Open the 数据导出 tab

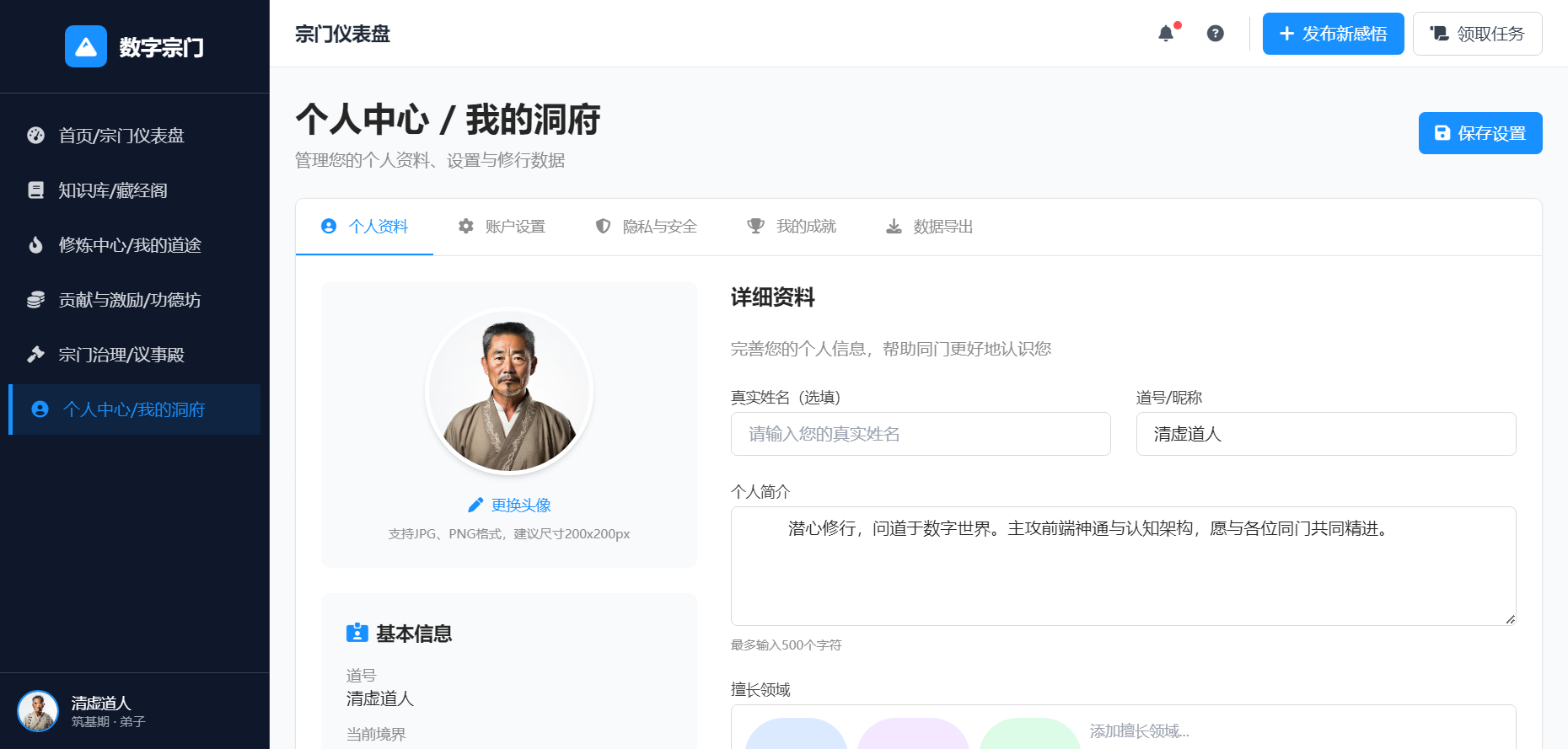click(x=930, y=227)
